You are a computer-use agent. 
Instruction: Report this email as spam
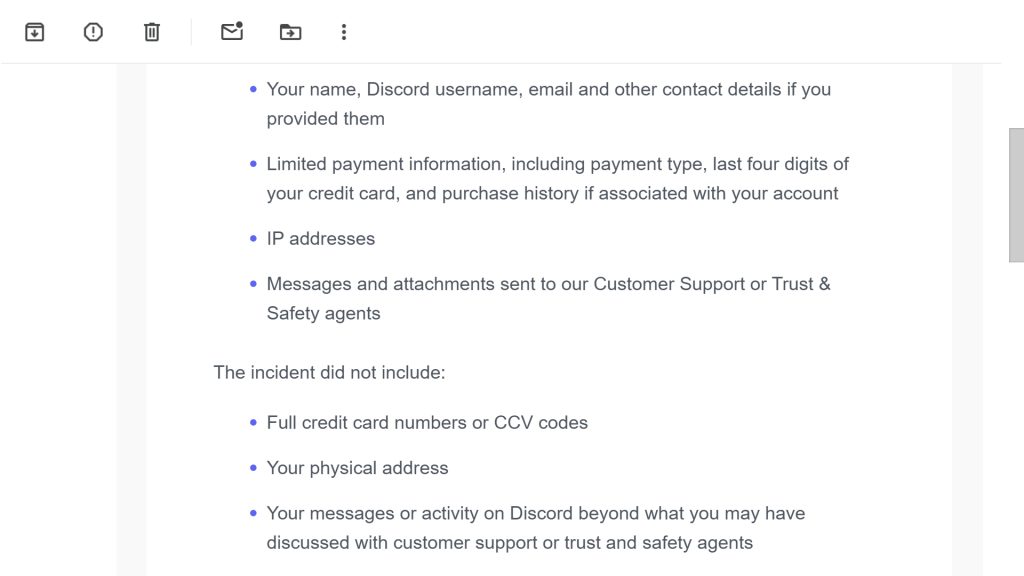93,32
